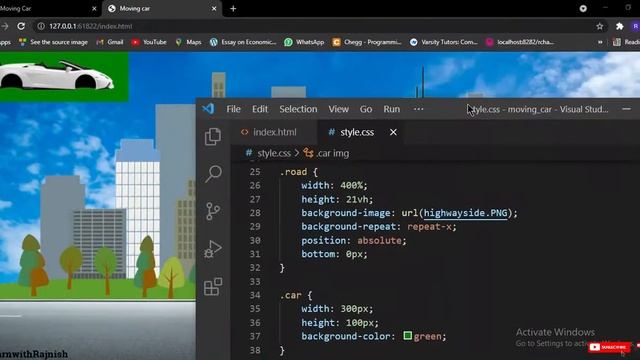Click the YouTube Subscribe button

click(x=609, y=347)
